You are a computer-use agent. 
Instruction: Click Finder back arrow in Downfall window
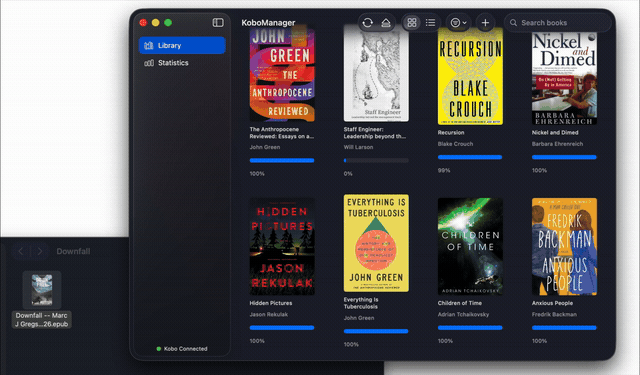21,251
